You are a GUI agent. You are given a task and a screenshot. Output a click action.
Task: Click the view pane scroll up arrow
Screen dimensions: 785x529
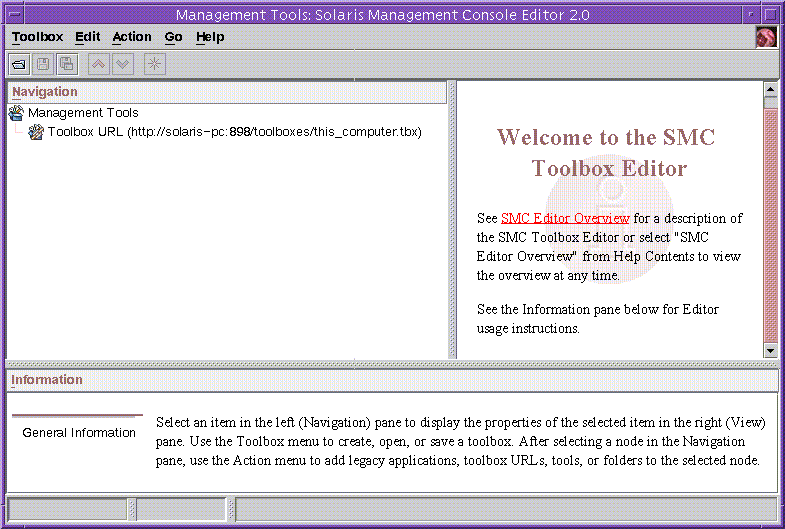[770, 90]
